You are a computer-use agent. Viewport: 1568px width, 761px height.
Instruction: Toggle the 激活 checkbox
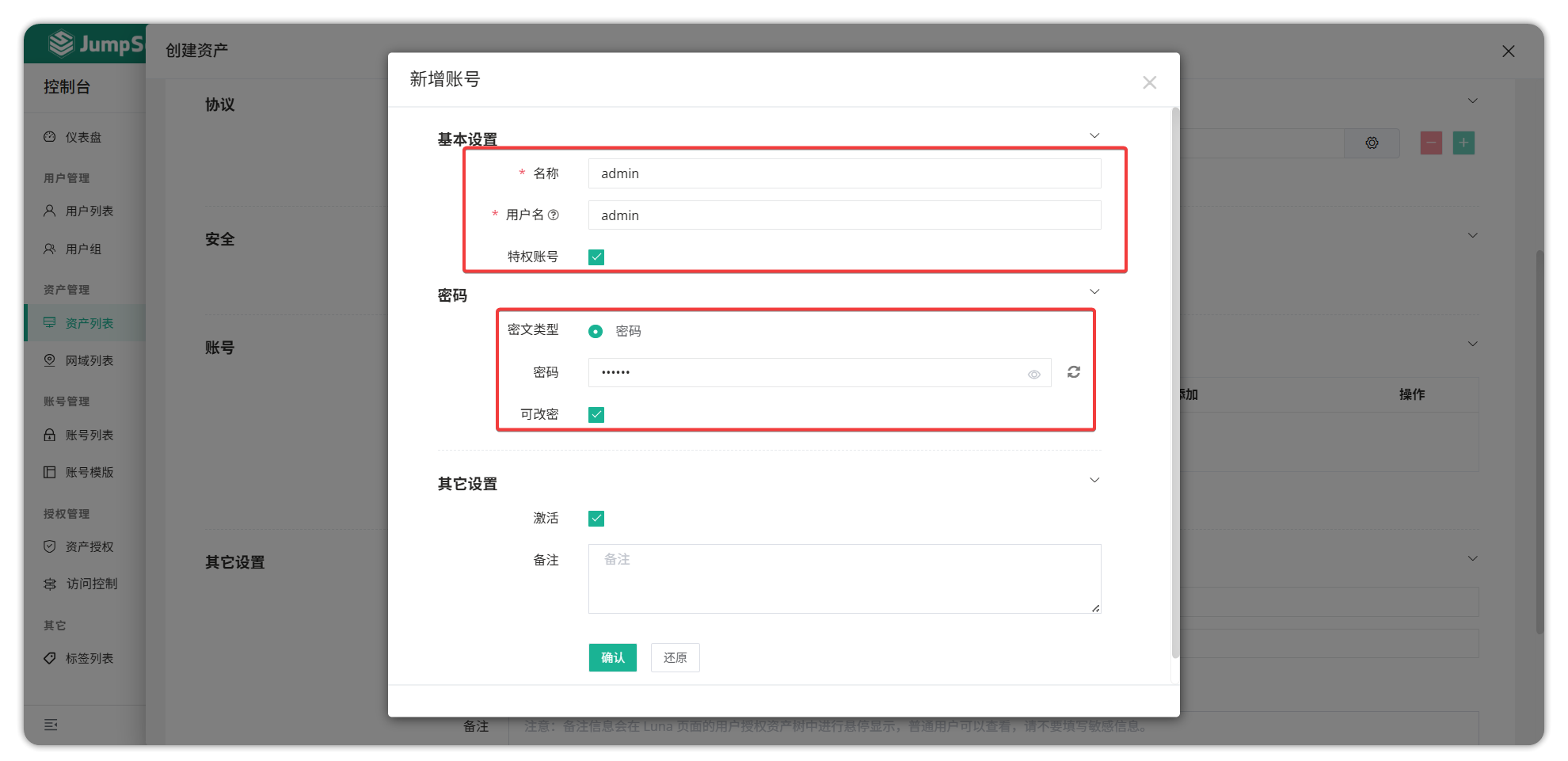[596, 519]
